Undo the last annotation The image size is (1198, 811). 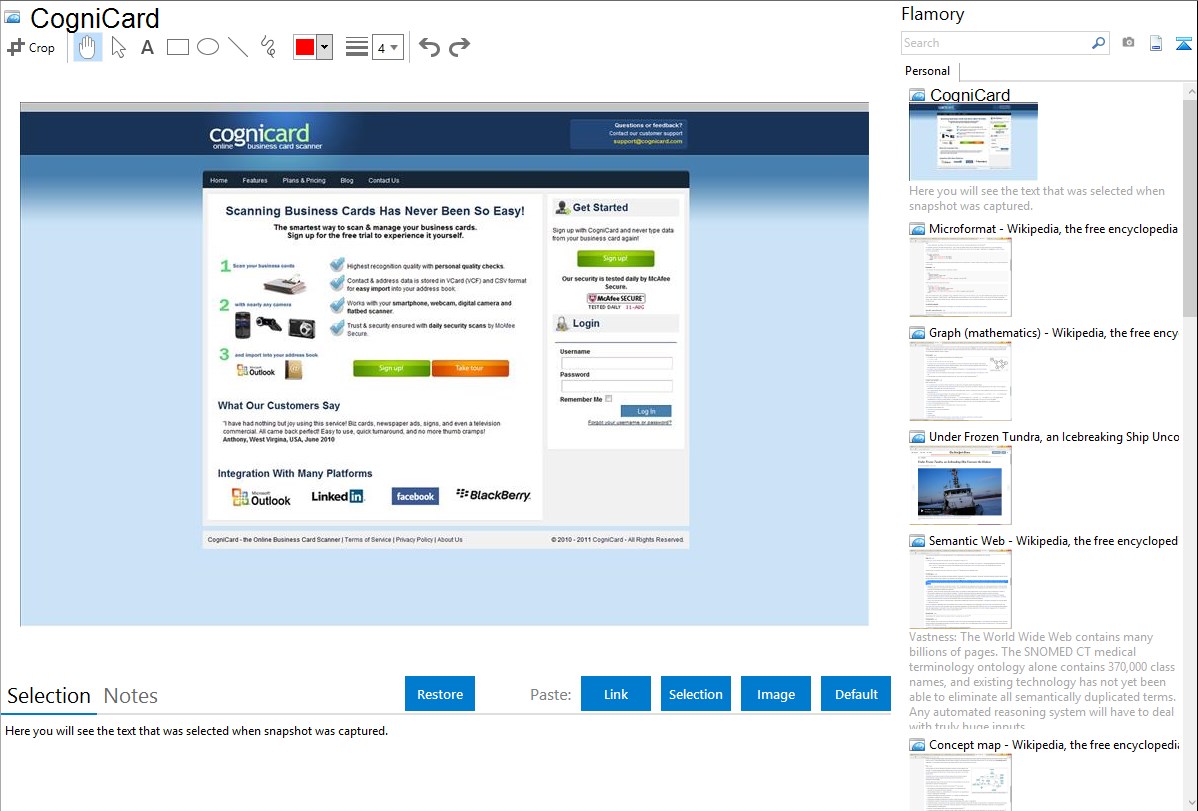coord(429,47)
